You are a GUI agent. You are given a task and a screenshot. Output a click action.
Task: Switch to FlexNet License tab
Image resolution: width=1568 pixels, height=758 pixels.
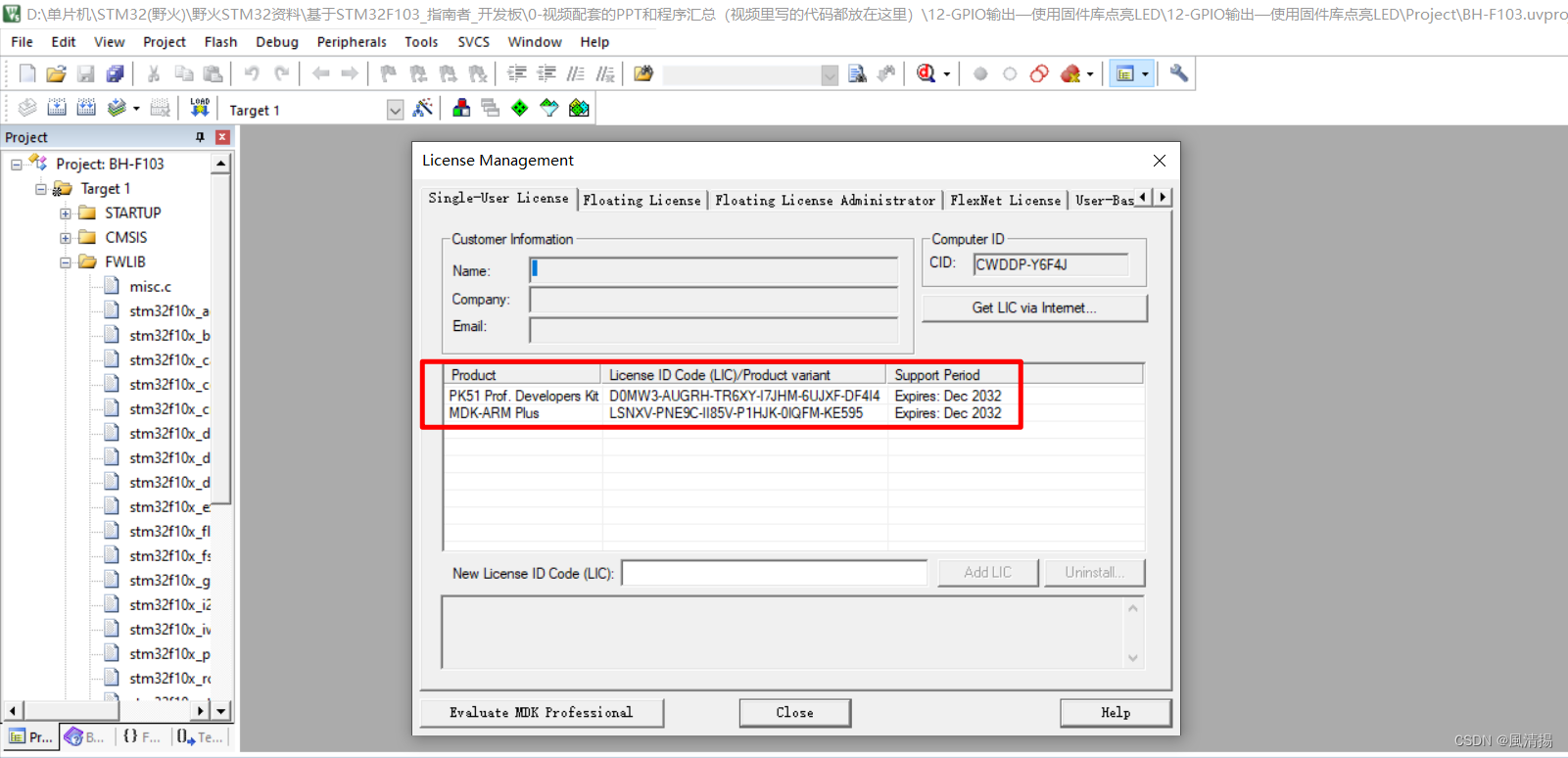1006,200
